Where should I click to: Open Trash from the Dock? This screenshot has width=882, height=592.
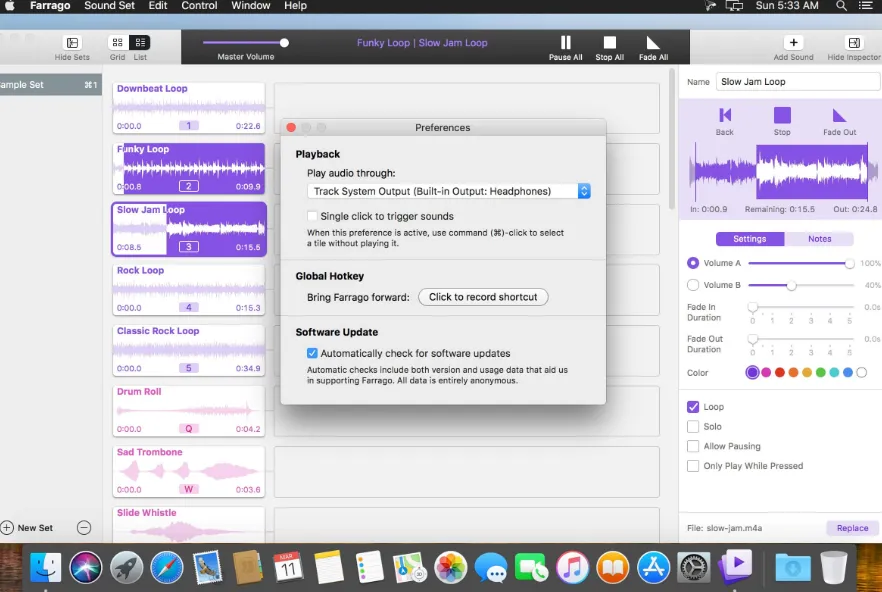click(834, 567)
